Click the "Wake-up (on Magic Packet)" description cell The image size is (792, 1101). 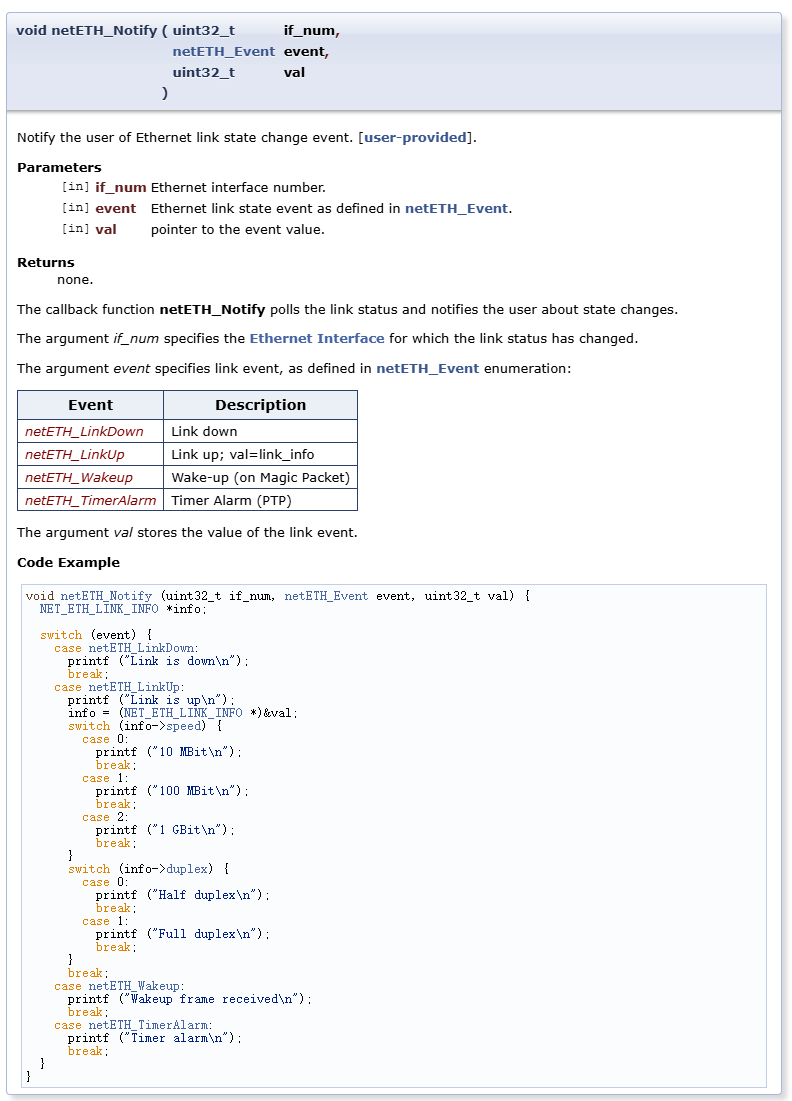(x=260, y=477)
